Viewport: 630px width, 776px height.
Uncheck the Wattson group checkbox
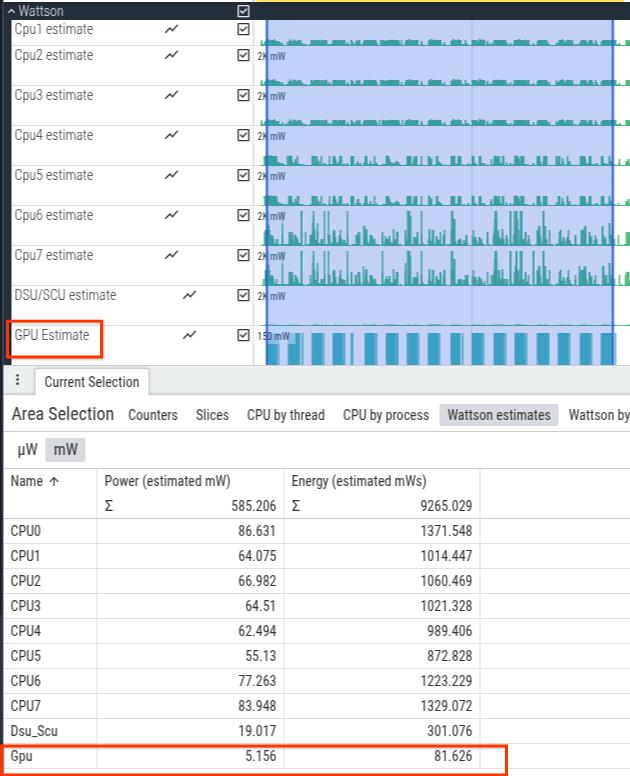[x=243, y=10]
